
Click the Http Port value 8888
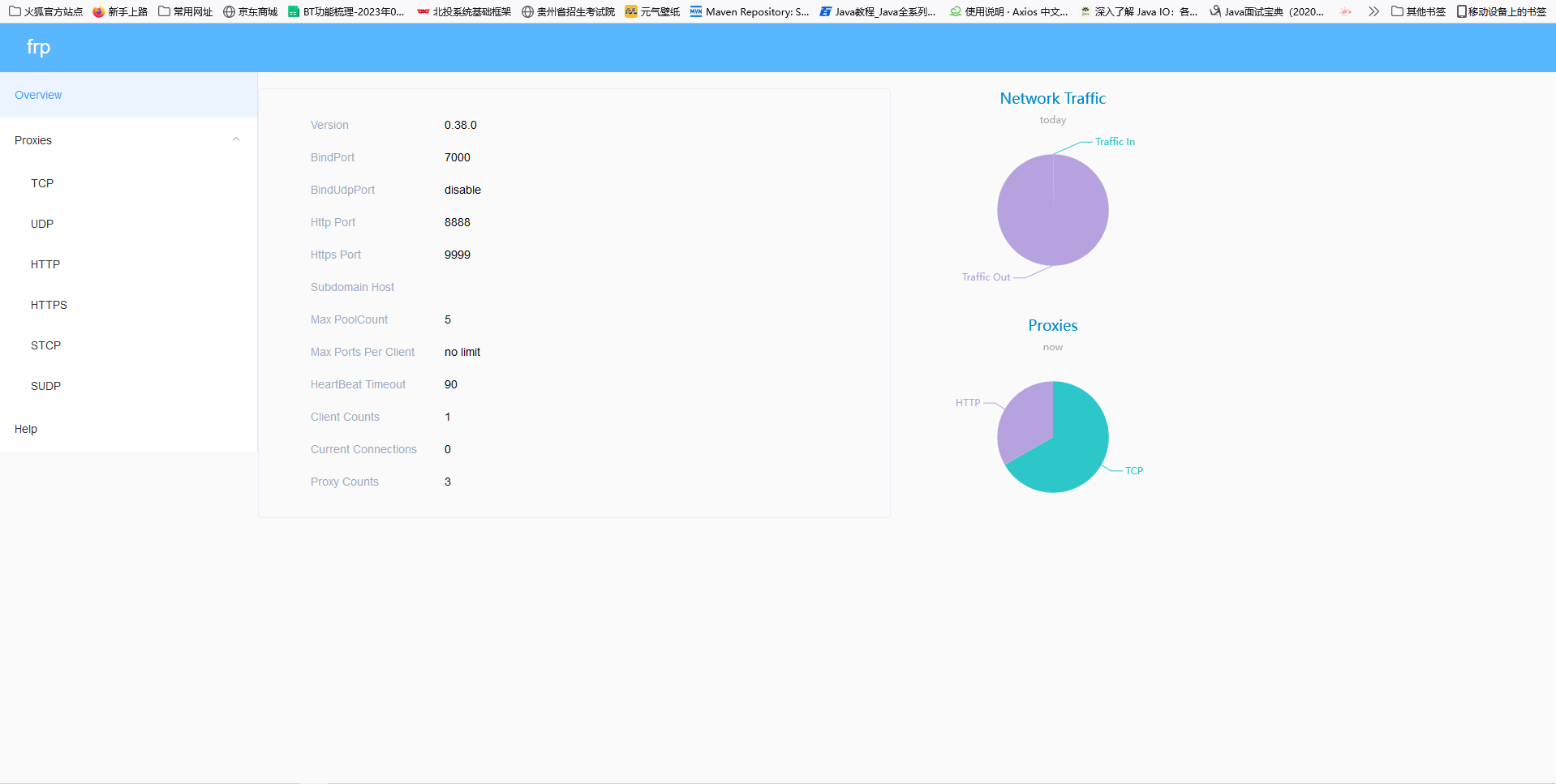tap(457, 222)
